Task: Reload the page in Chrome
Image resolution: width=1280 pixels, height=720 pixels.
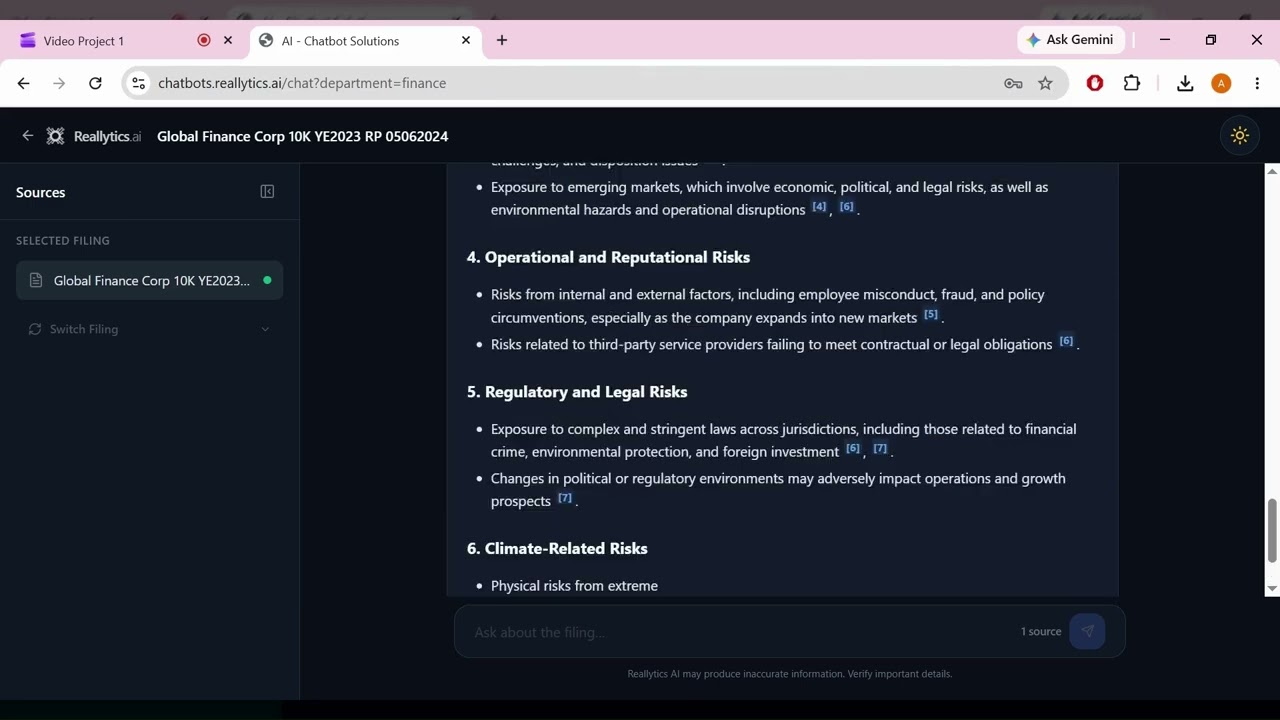Action: (95, 83)
